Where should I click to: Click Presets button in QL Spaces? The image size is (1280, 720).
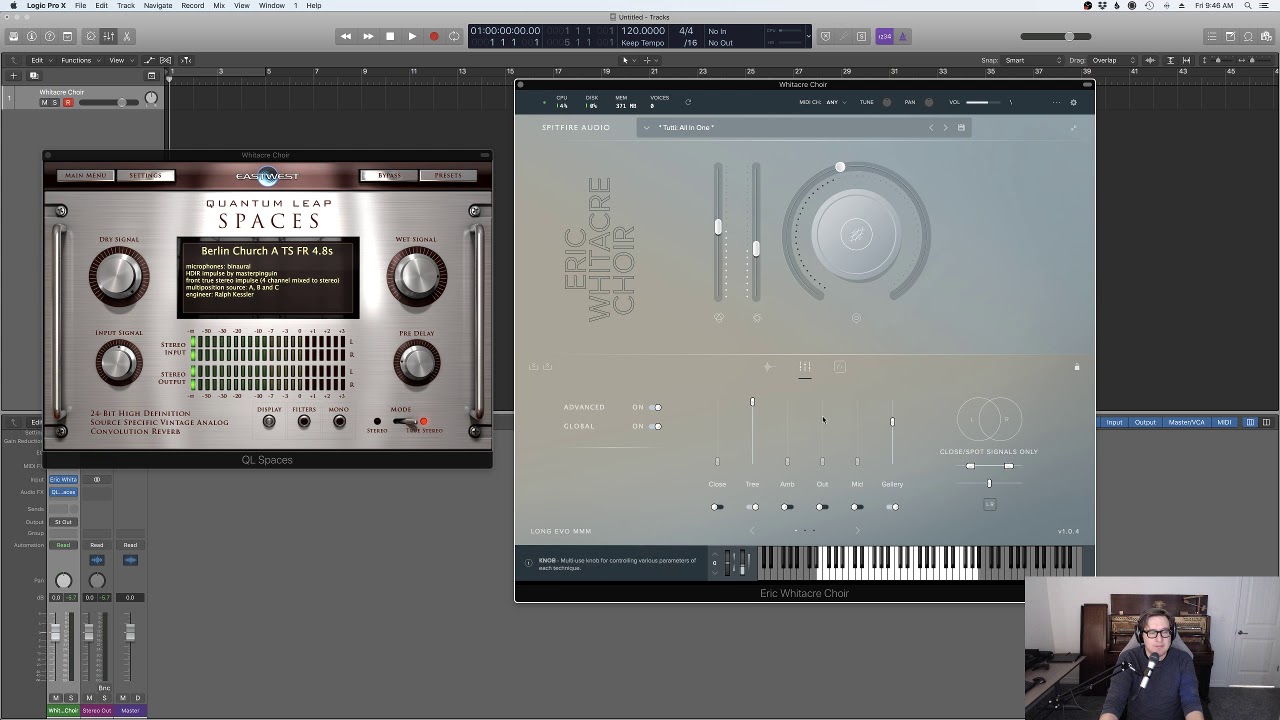[447, 176]
